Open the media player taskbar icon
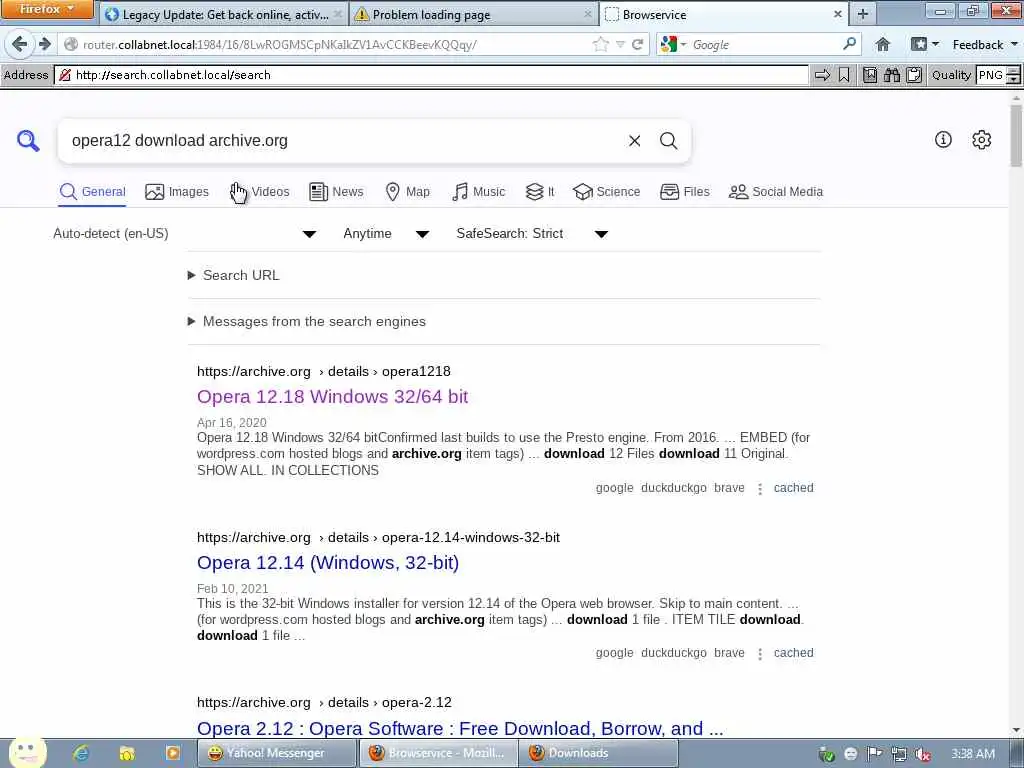The width and height of the screenshot is (1024, 768). (x=173, y=753)
